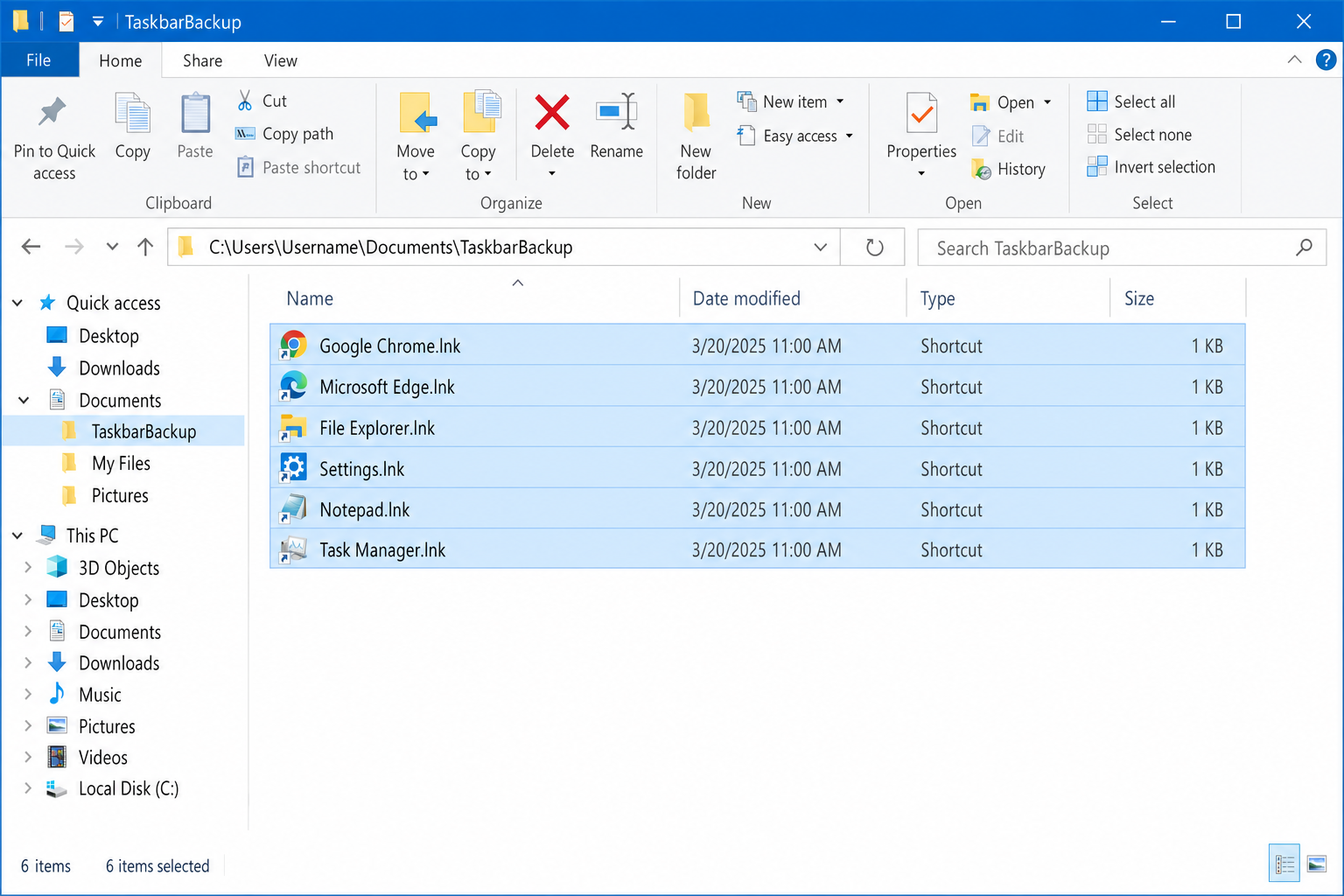The width and height of the screenshot is (1344, 896).
Task: Click the Cut scissors icon
Action: pyautogui.click(x=245, y=101)
